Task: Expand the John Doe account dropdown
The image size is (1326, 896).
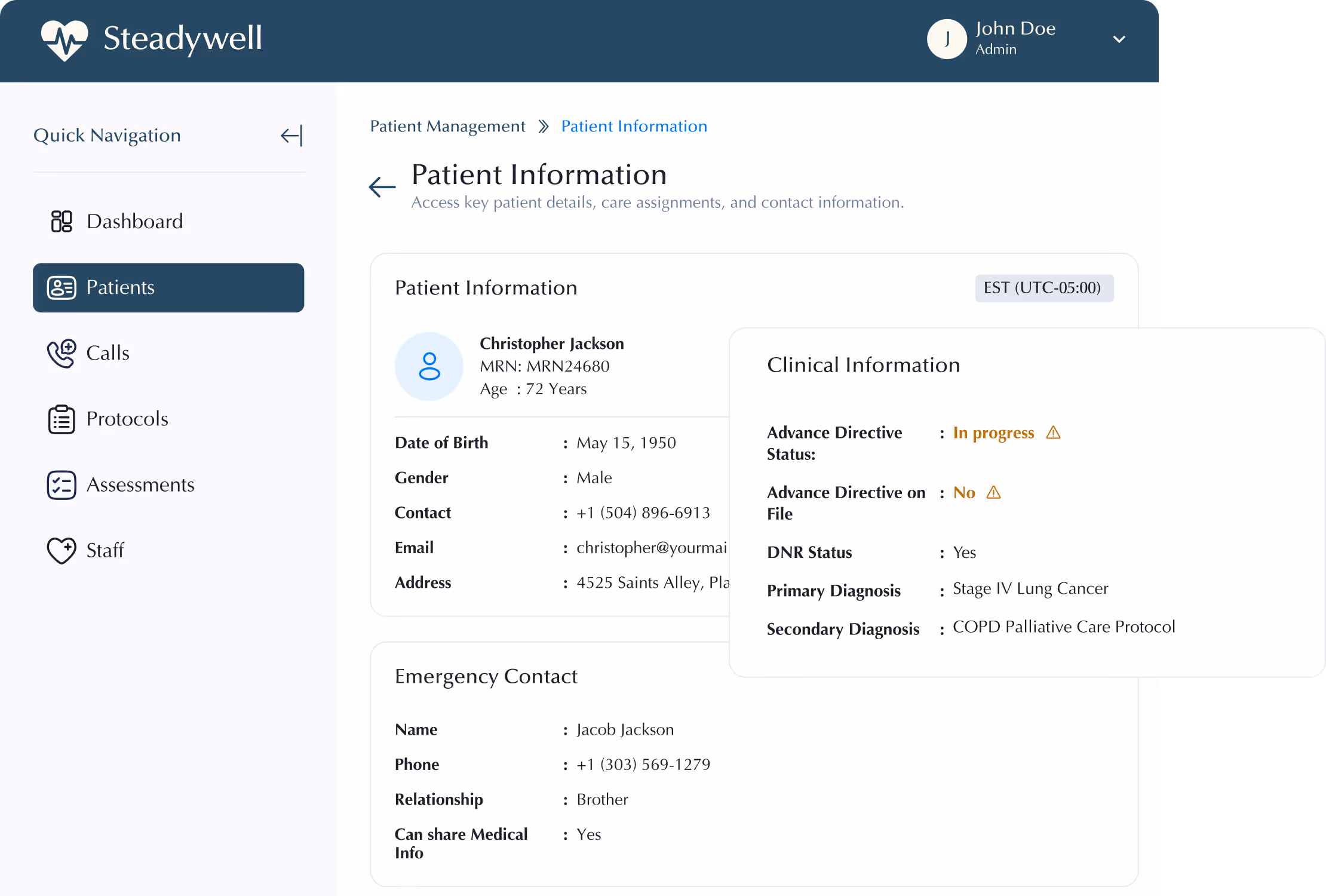Action: [1119, 39]
